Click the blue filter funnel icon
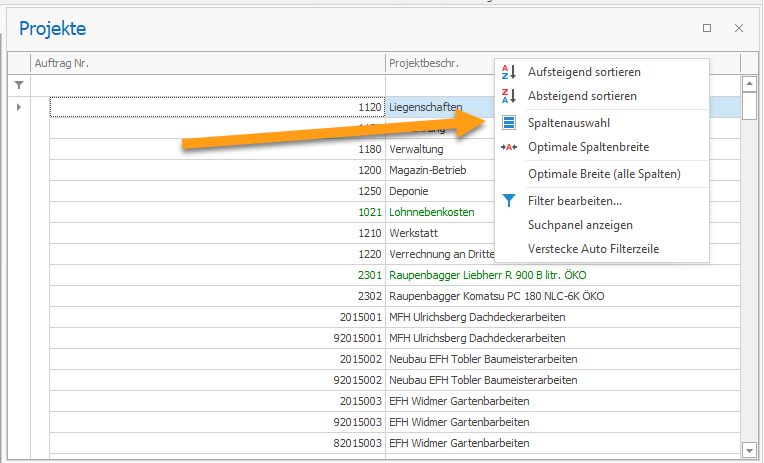The width and height of the screenshot is (764, 463). coord(509,201)
